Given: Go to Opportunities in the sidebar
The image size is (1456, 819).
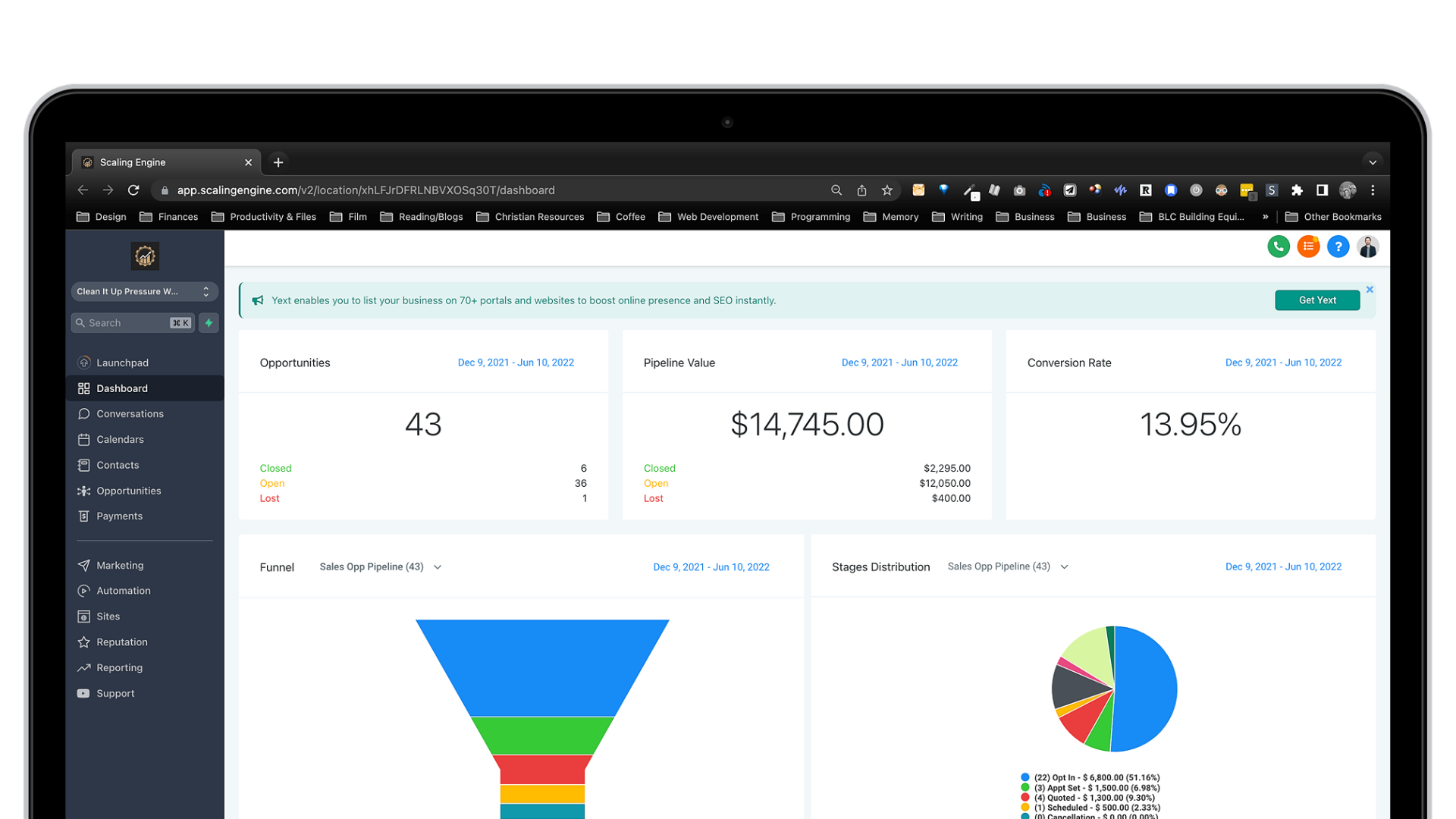Looking at the screenshot, I should pyautogui.click(x=129, y=491).
